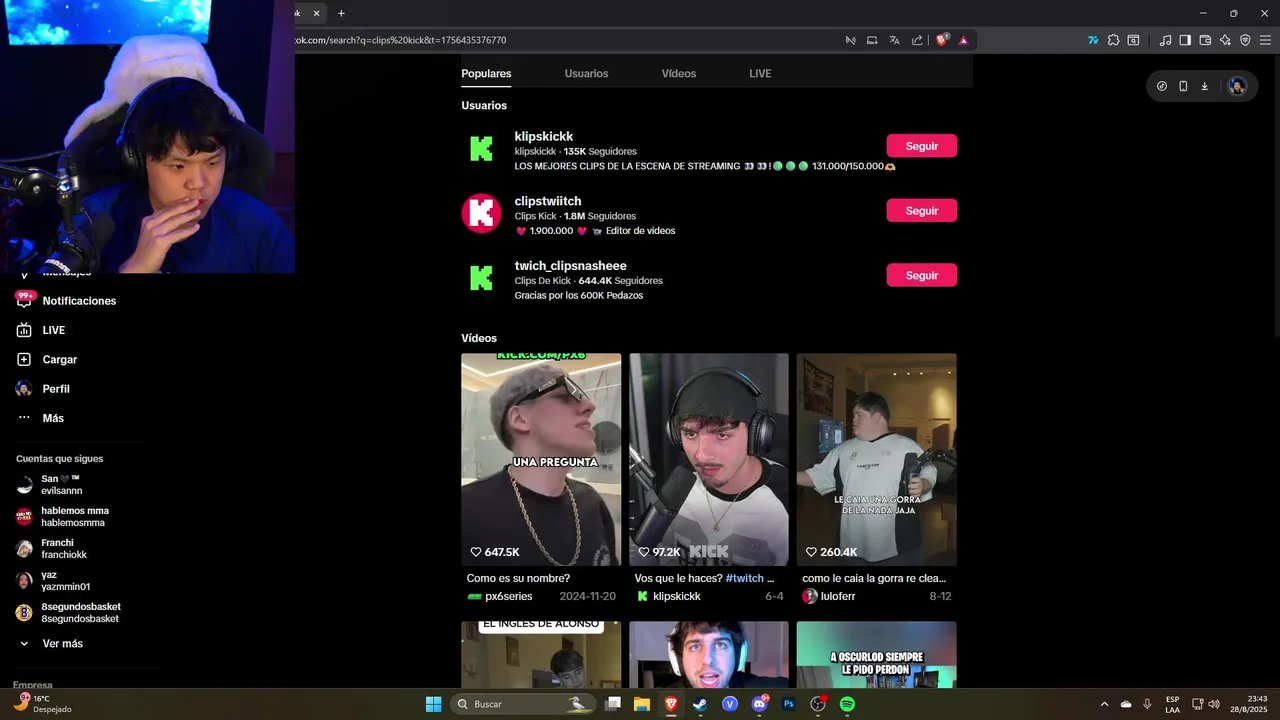
Task: Open 'A OSCURLOD SIEMPRE' video thumbnail
Action: (876, 654)
